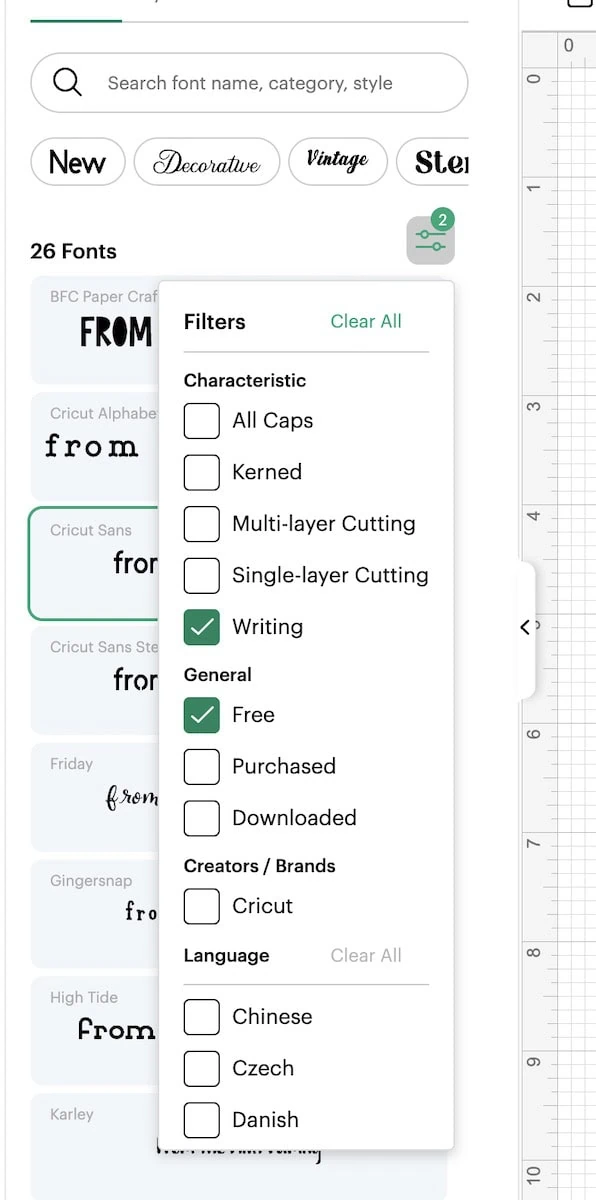The width and height of the screenshot is (596, 1200).
Task: Check Single-layer Cutting
Action: [201, 576]
